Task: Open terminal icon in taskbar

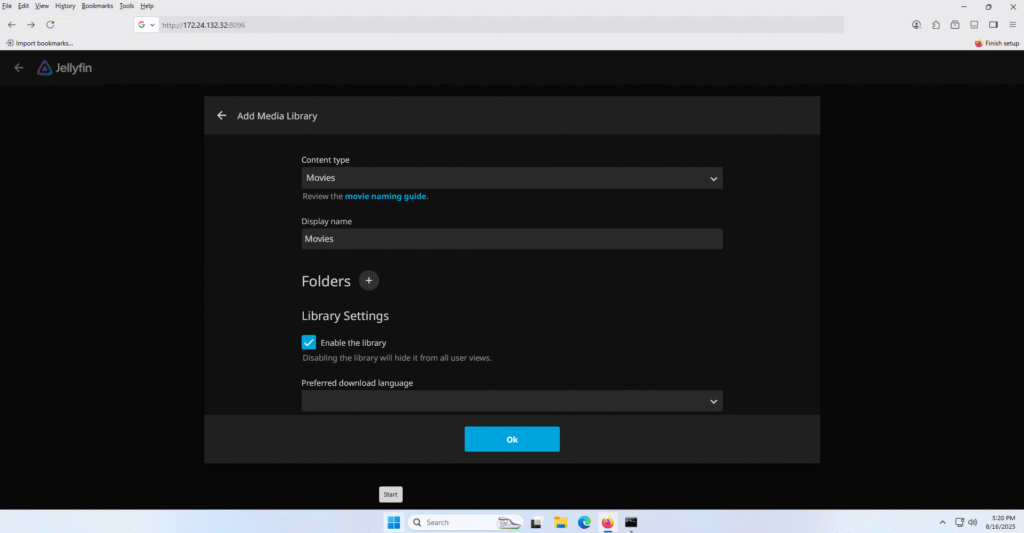Action: [631, 523]
